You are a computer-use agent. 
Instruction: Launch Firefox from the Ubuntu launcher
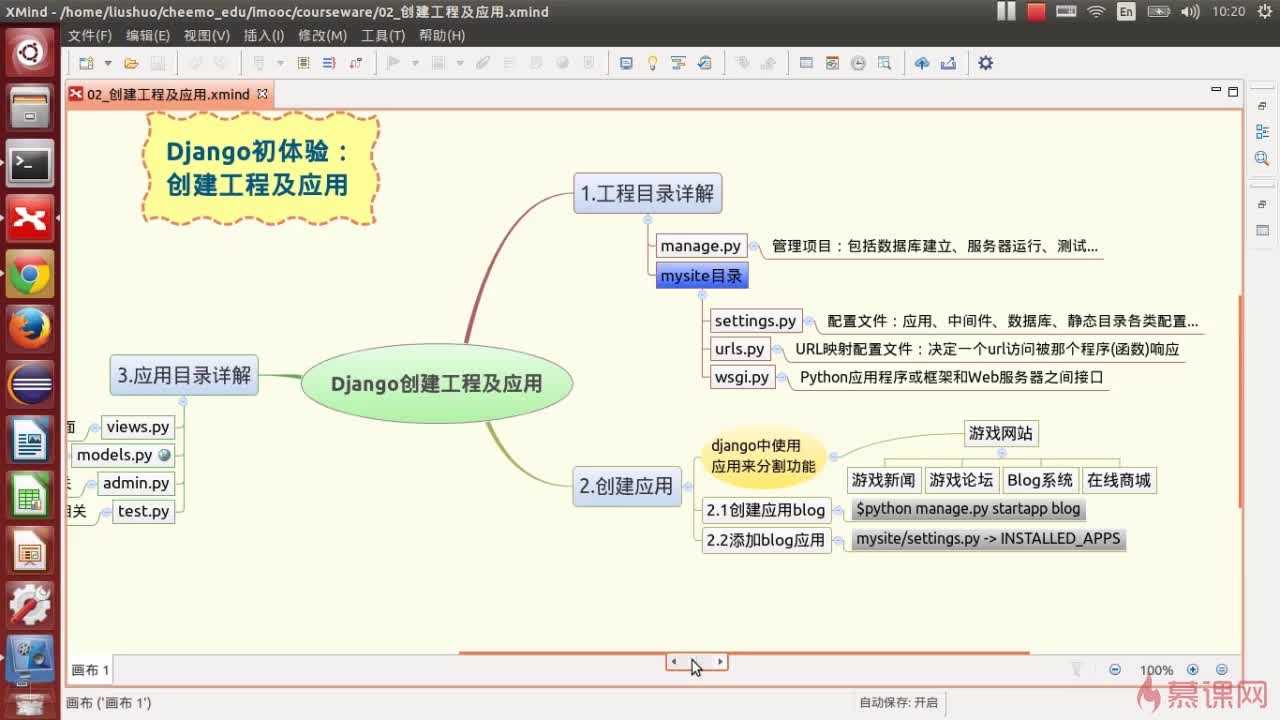[x=30, y=328]
